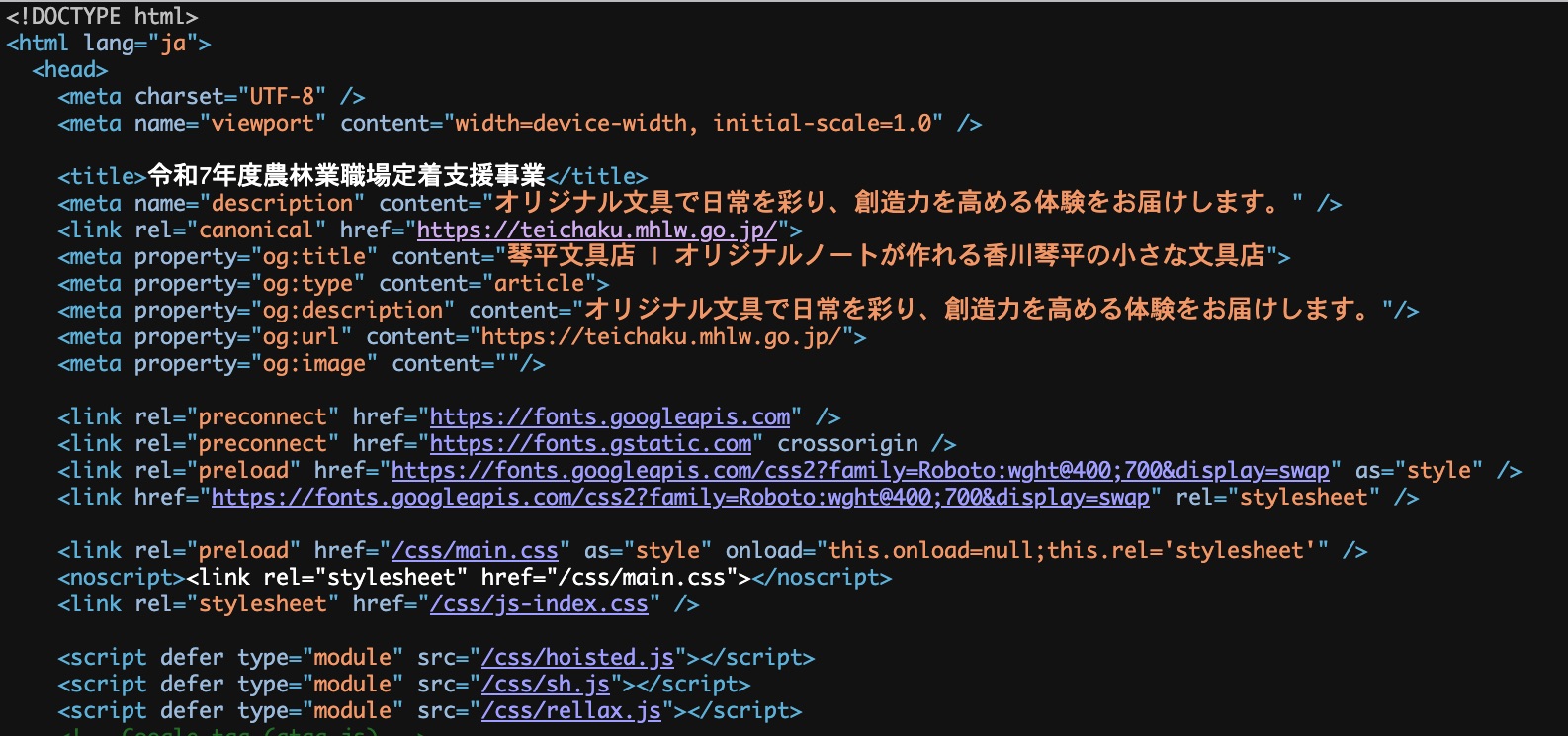Open the preconnect link https://fonts.googleapis.com

point(610,417)
